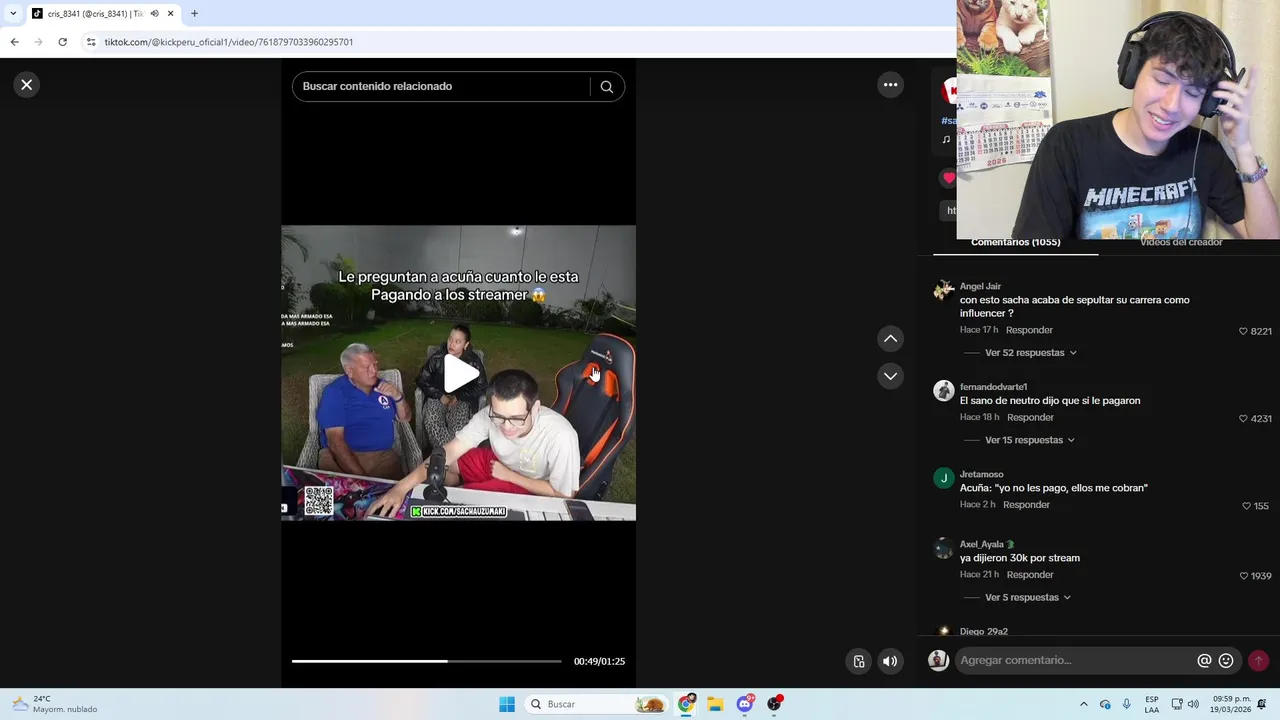Image resolution: width=1280 pixels, height=720 pixels.
Task: Like Angel Jair's comment with 8221 likes
Action: point(1243,331)
